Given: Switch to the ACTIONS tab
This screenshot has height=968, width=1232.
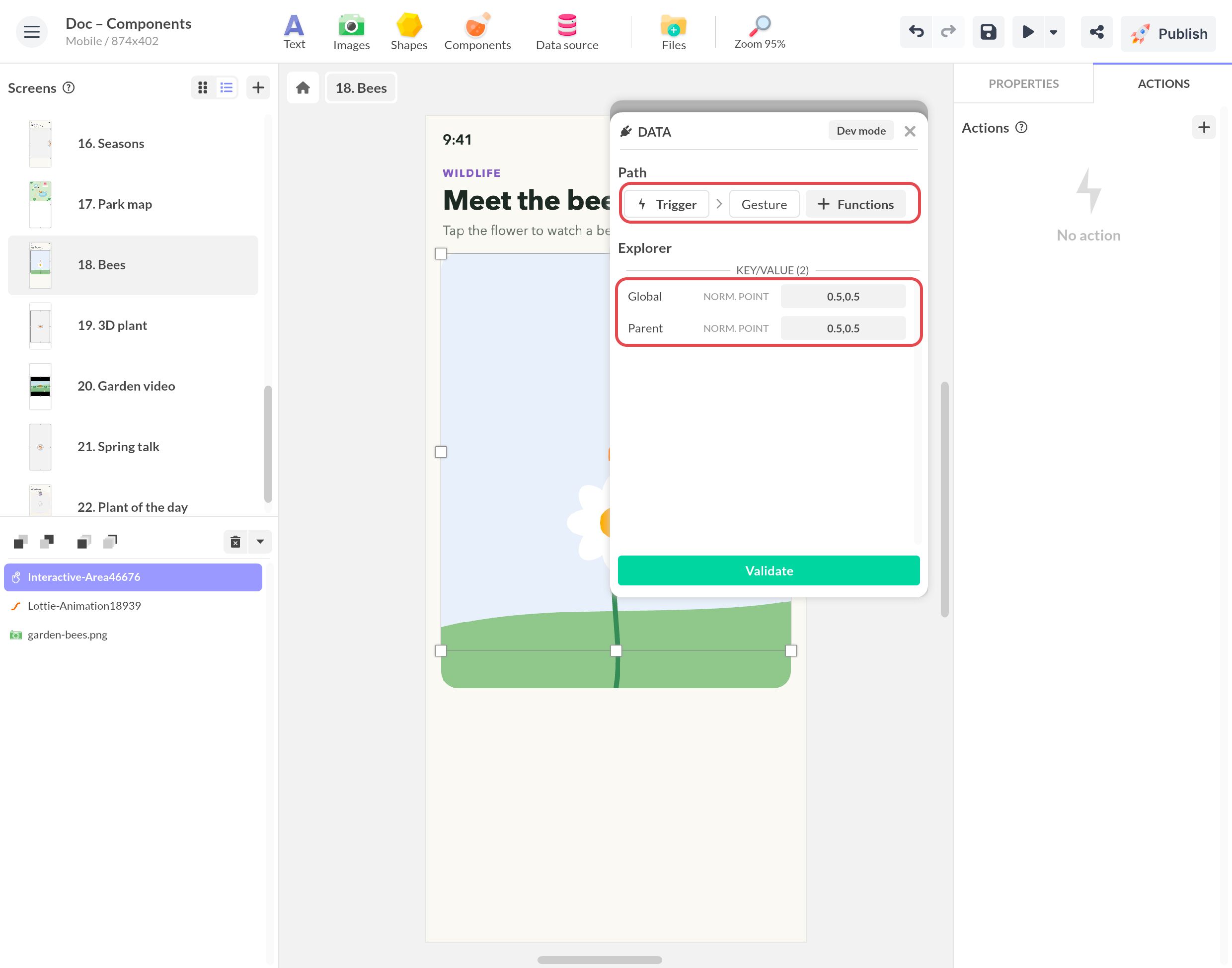Looking at the screenshot, I should [x=1163, y=83].
